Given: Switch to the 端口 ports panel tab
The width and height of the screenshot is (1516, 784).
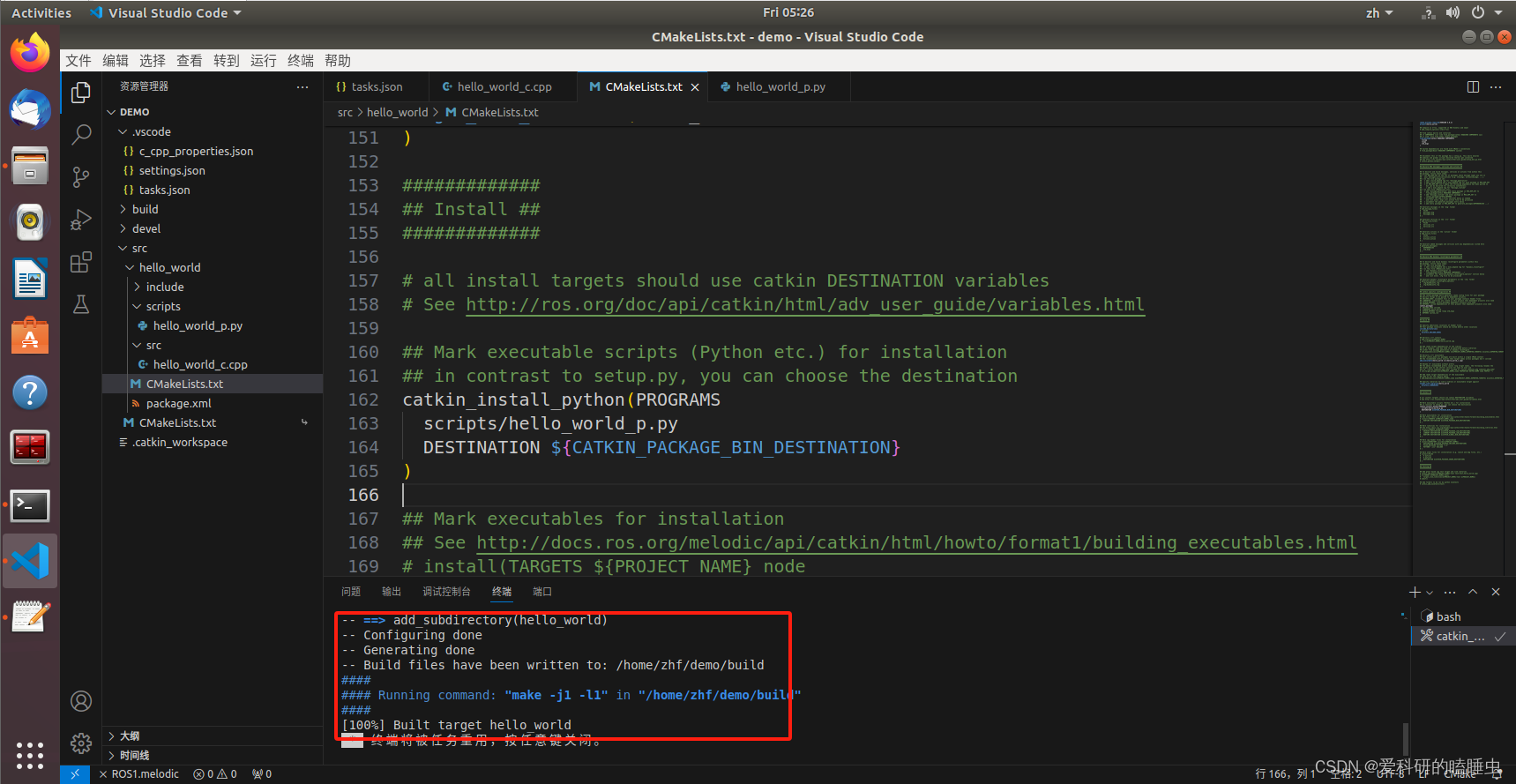Looking at the screenshot, I should click(x=542, y=592).
